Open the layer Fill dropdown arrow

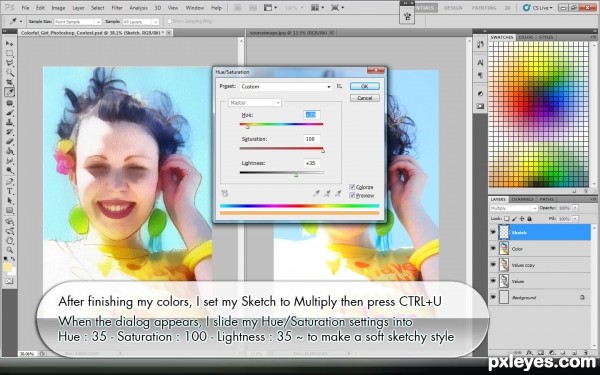coord(575,218)
